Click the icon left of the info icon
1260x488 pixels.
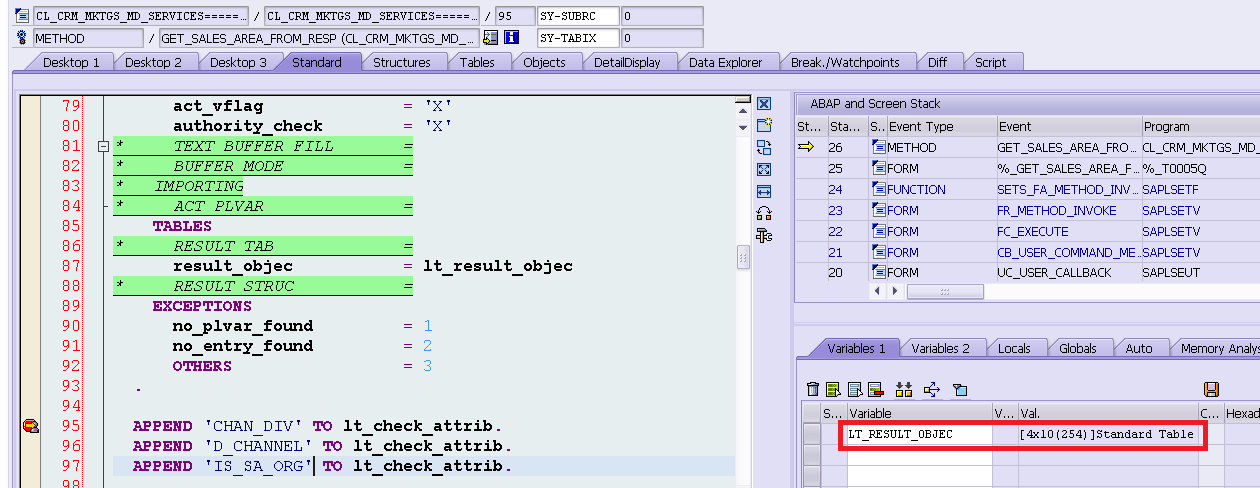pos(491,38)
